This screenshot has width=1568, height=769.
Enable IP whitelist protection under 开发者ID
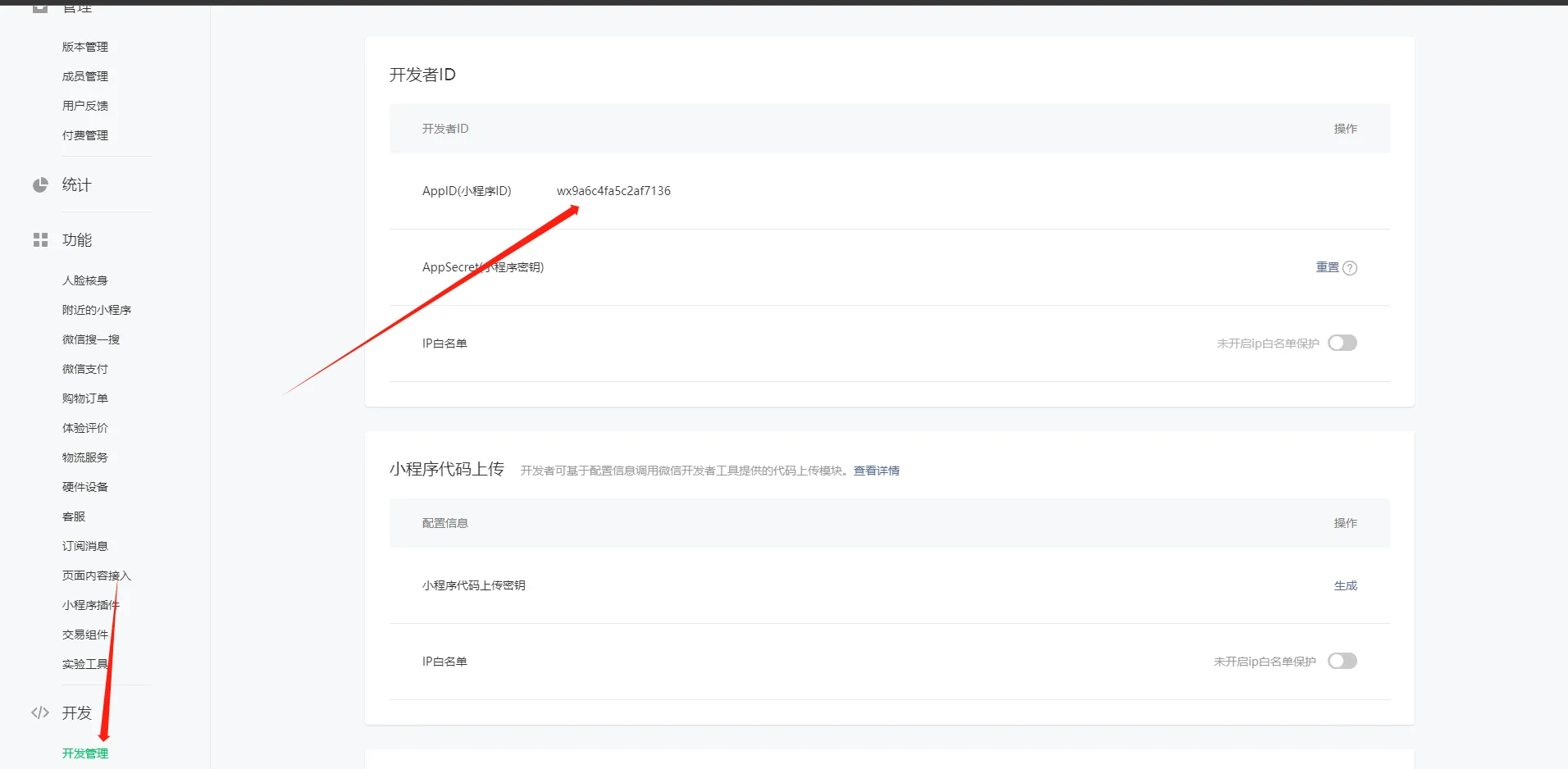coord(1342,343)
